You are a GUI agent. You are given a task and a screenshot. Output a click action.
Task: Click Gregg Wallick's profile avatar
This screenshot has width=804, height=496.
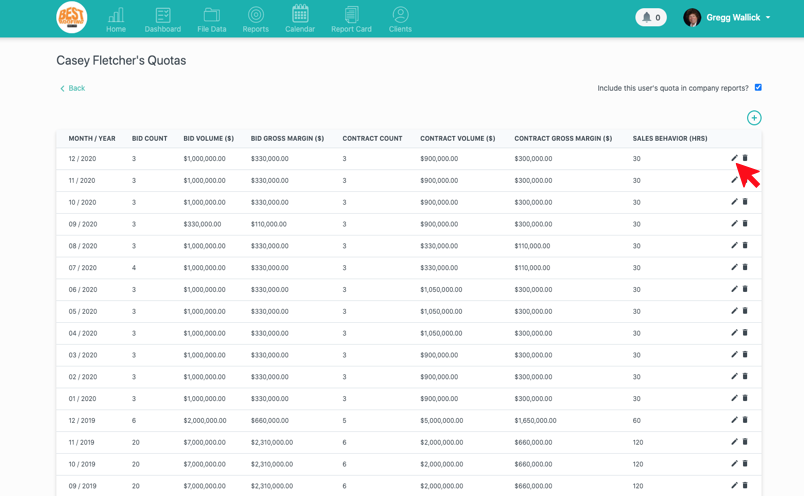[x=692, y=17]
